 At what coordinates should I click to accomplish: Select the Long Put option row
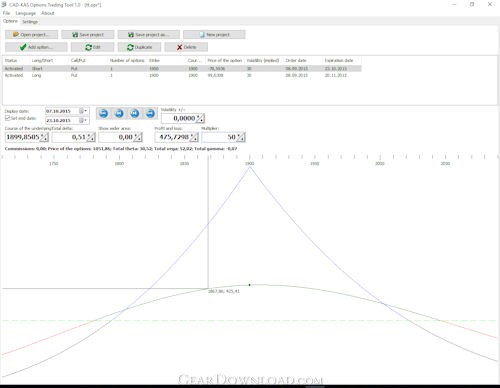tap(182, 75)
